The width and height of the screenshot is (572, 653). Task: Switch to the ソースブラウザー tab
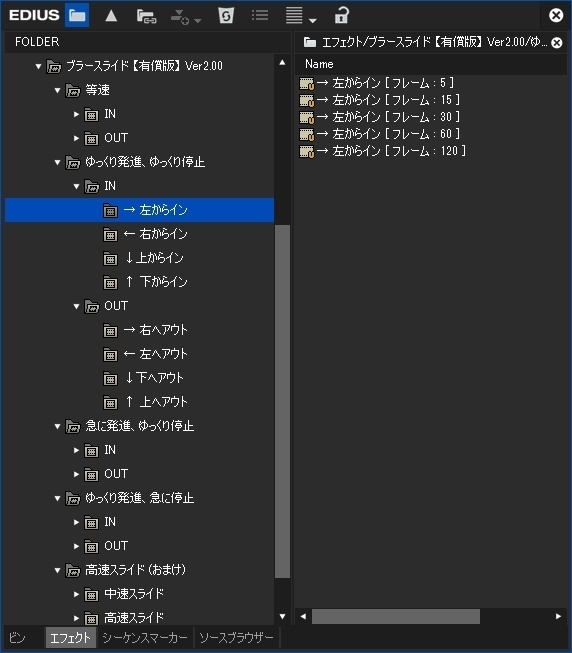(x=236, y=638)
